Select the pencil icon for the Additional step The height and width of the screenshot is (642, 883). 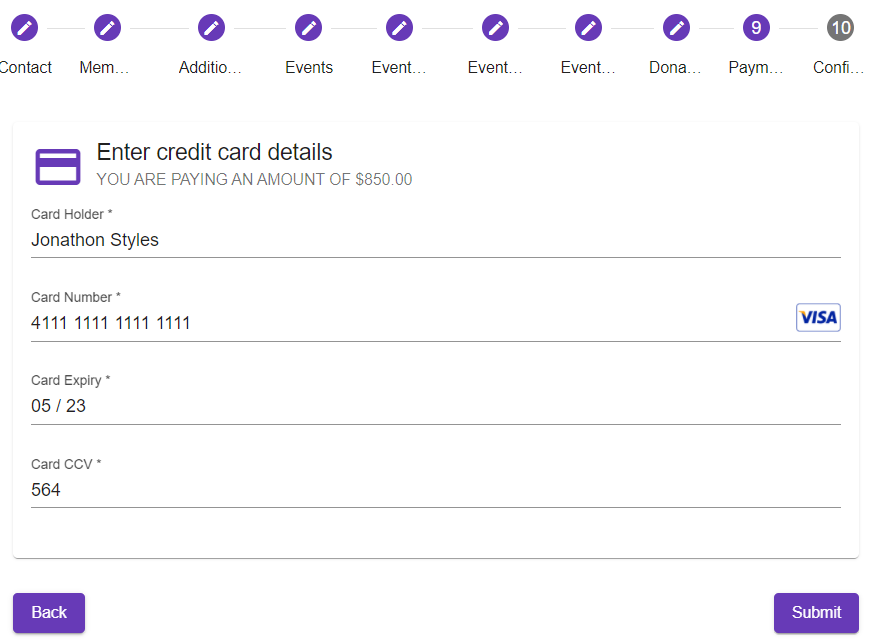211,27
